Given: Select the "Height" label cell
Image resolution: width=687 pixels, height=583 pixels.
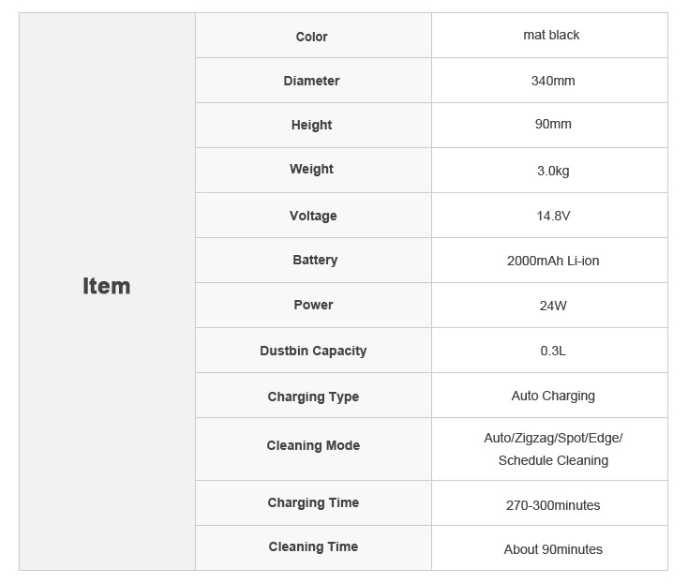Looking at the screenshot, I should coord(312,125).
